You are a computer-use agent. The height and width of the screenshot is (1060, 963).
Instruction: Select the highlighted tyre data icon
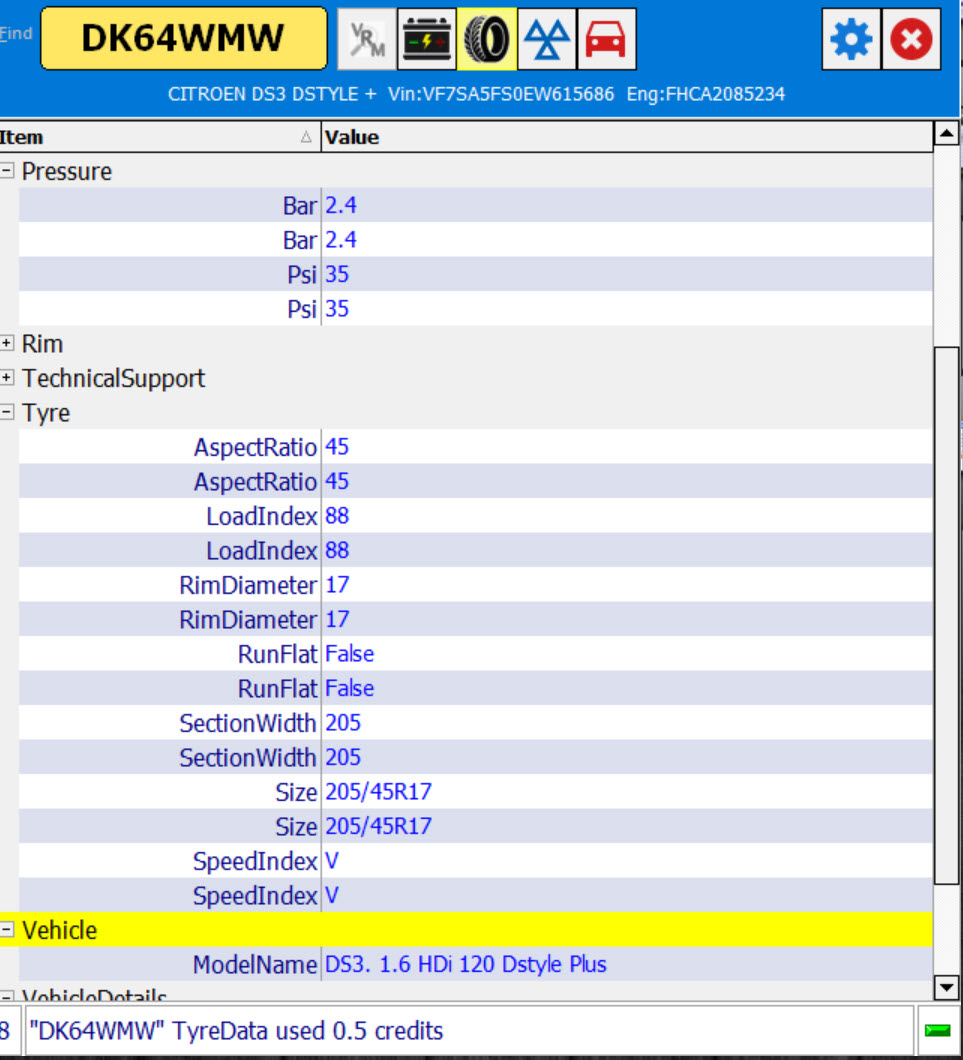(x=487, y=39)
